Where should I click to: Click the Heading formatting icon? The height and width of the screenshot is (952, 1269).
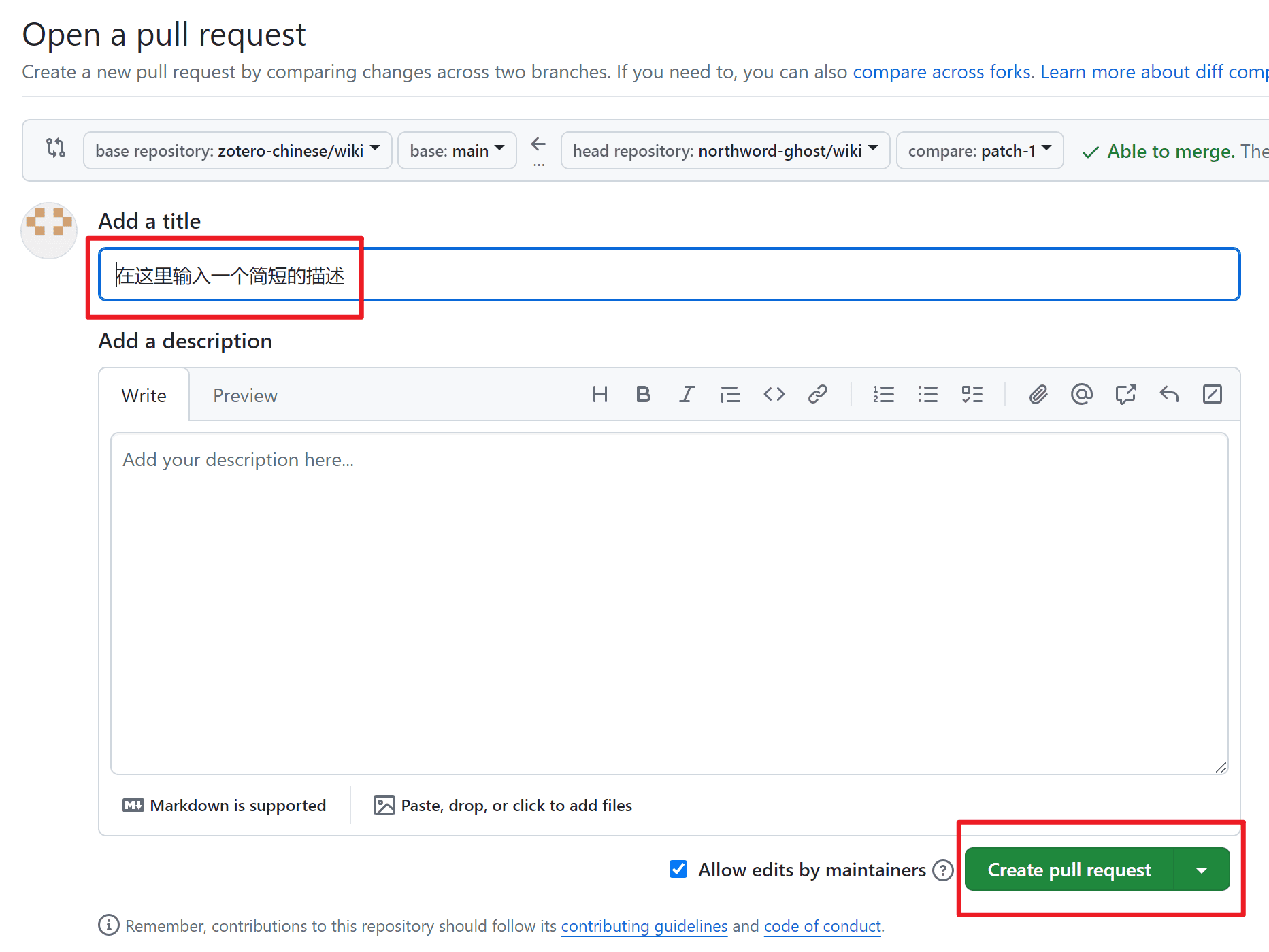tap(599, 395)
